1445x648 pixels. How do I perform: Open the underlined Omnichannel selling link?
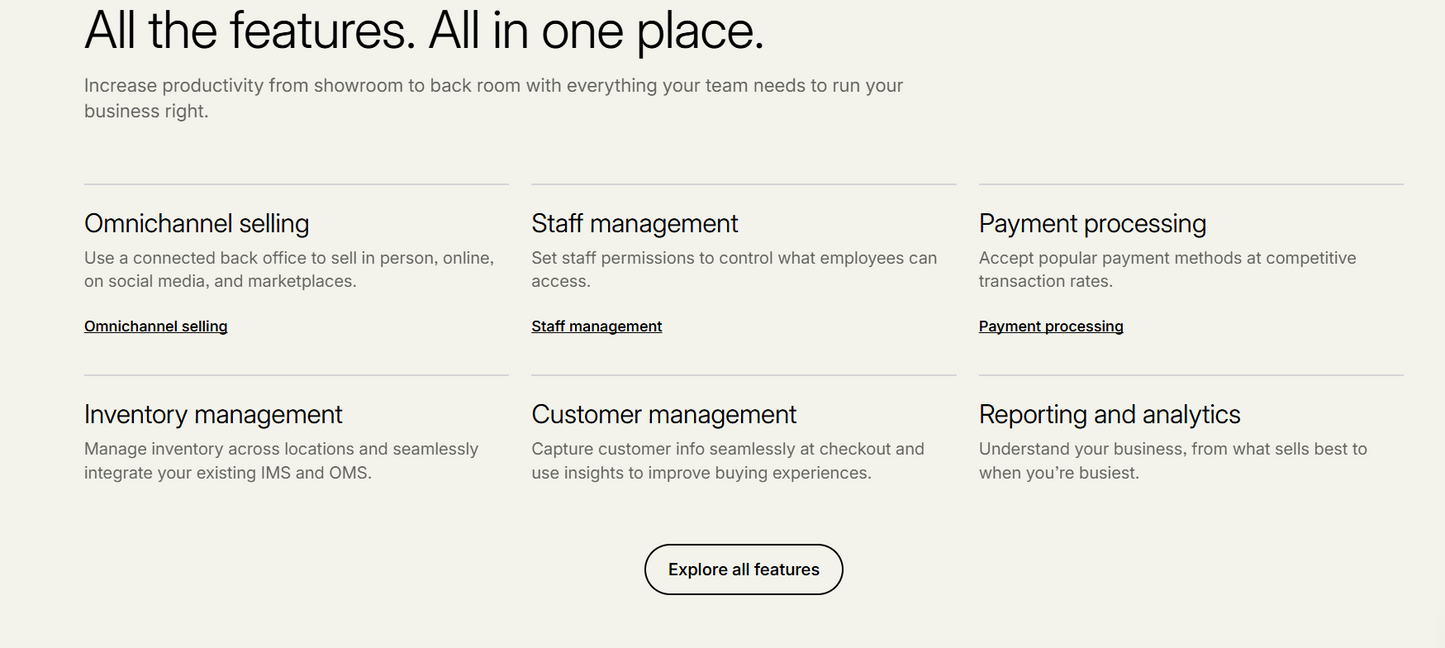point(156,326)
